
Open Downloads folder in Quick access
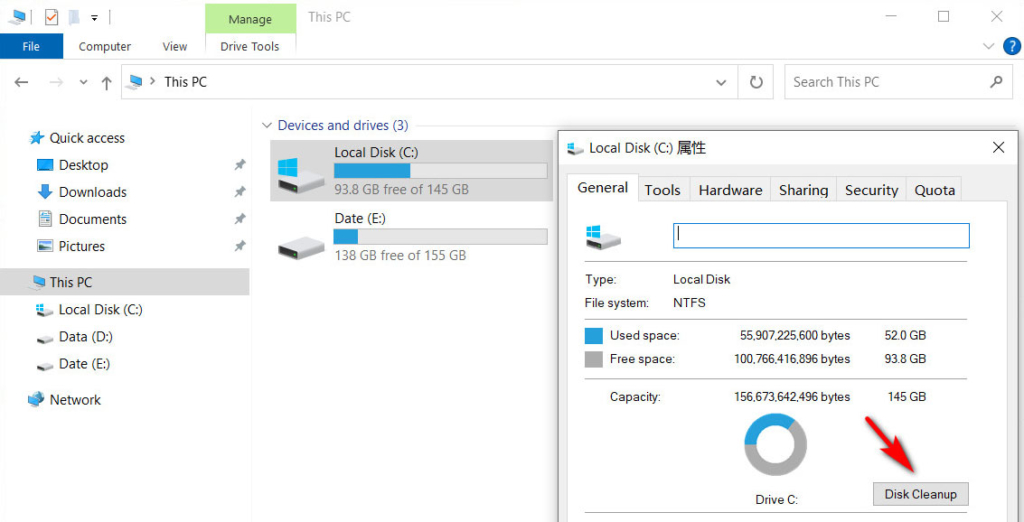(x=92, y=192)
